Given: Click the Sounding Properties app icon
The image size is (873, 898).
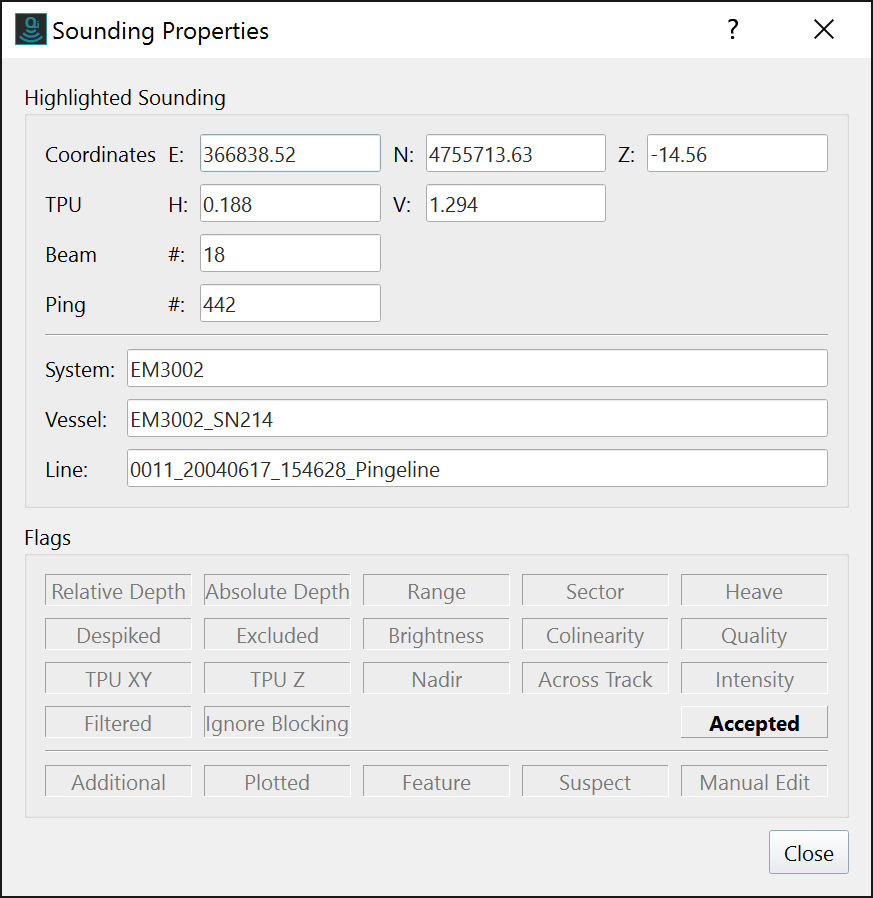Looking at the screenshot, I should (31, 30).
